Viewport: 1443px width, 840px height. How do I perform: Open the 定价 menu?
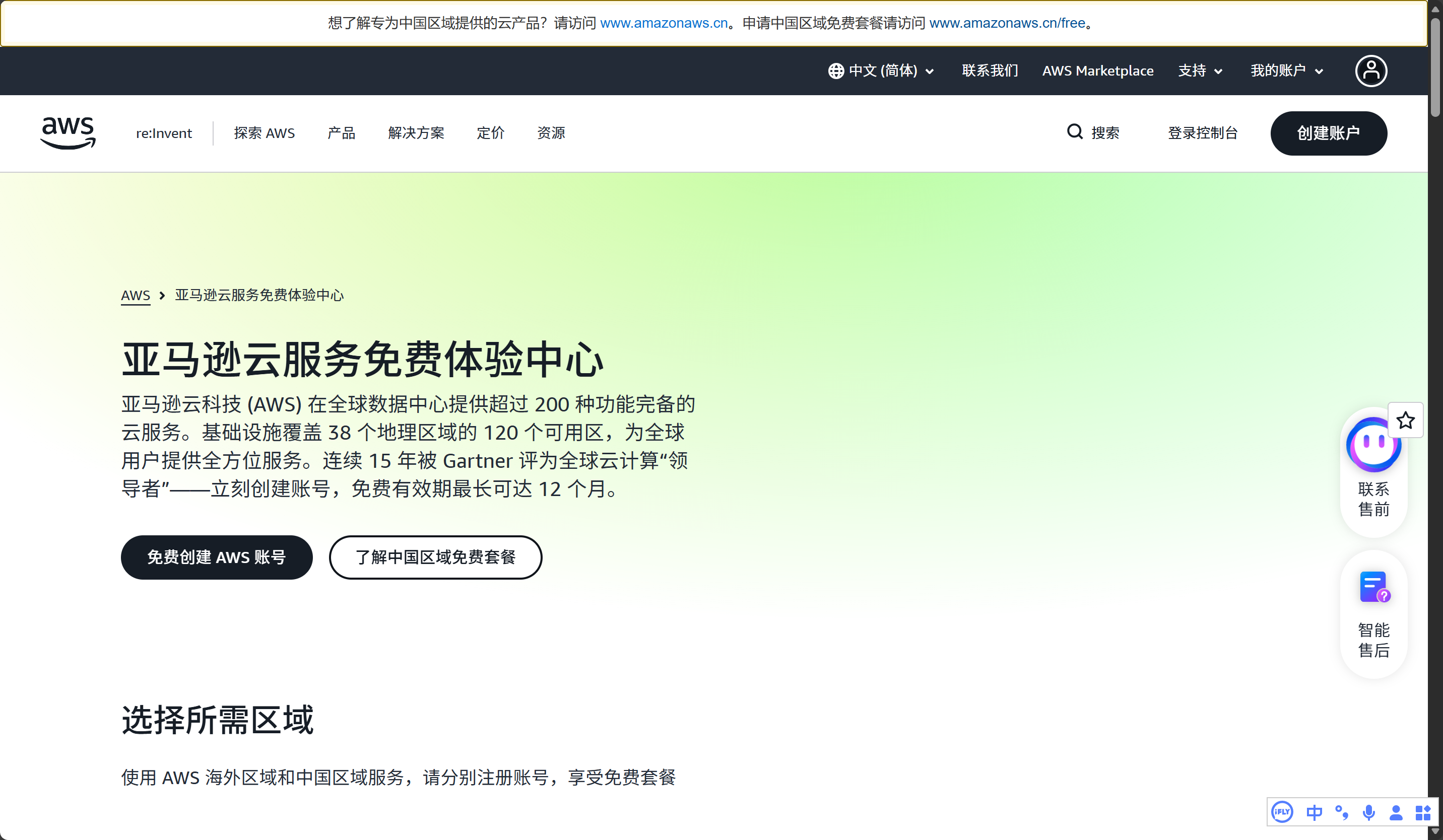coord(491,133)
